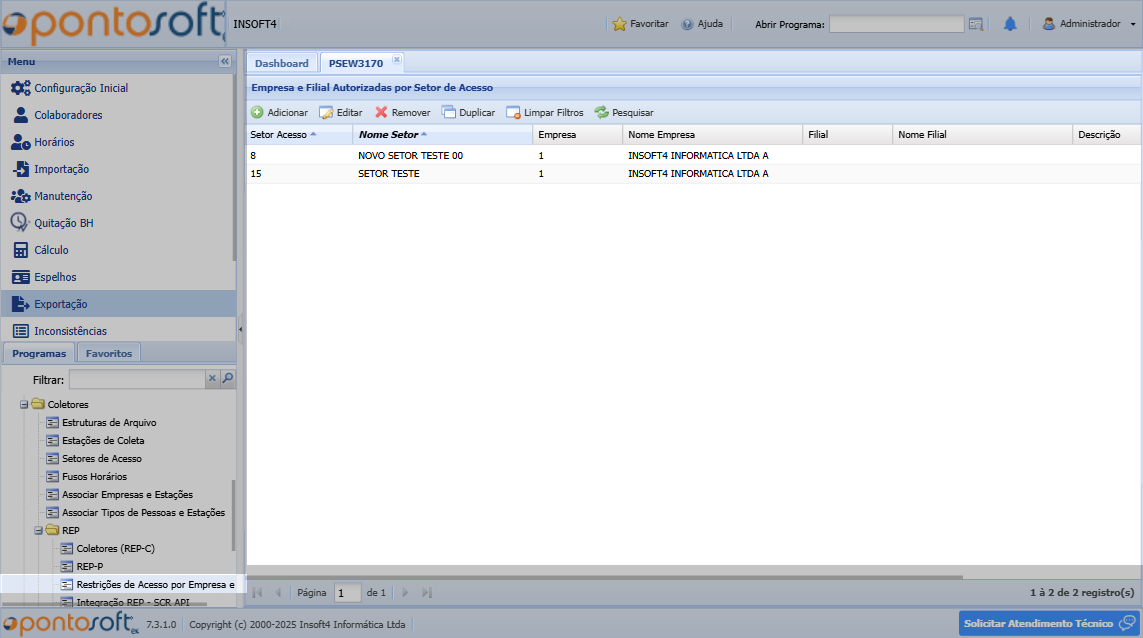Click the Pesquisar refresh icon
Image resolution: width=1143 pixels, height=638 pixels.
coord(601,113)
